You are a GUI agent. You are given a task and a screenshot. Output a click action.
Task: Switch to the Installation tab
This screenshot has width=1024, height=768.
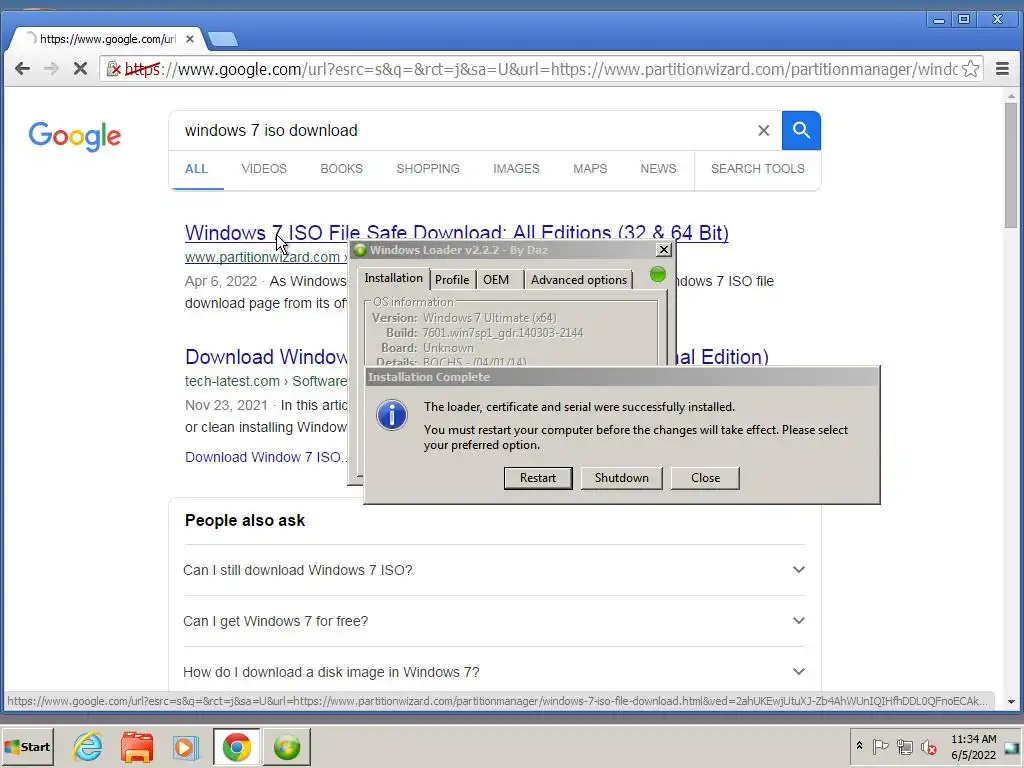point(393,278)
